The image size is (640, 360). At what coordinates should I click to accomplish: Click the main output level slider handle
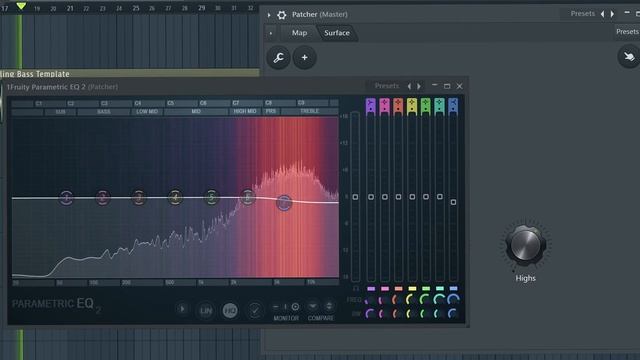pos(355,197)
